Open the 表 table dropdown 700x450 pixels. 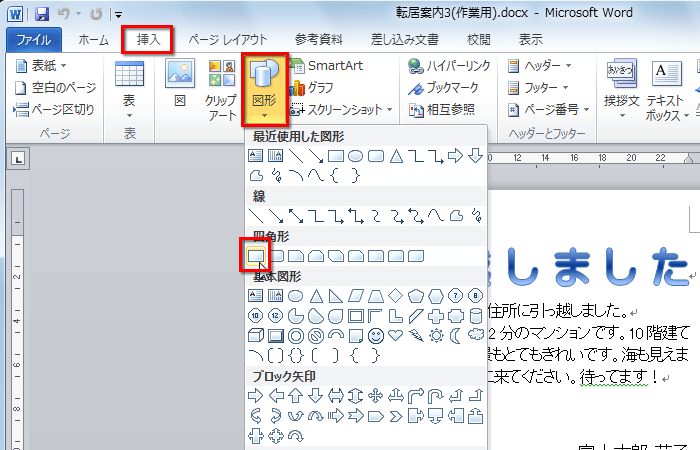point(129,89)
